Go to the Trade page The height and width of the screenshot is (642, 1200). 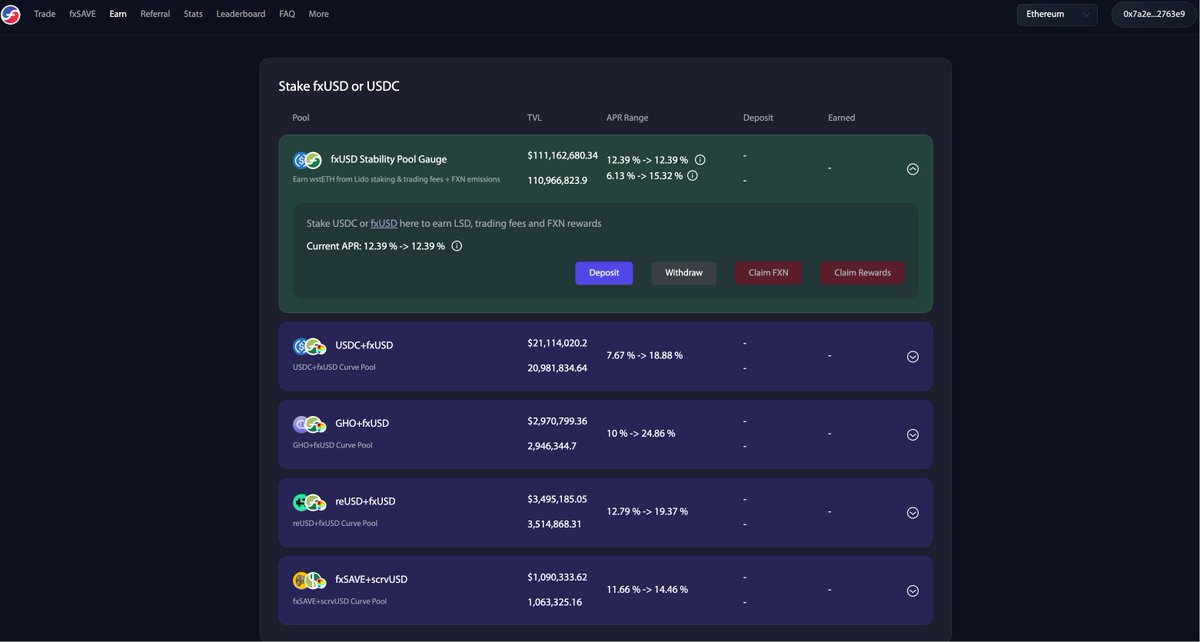(x=45, y=14)
